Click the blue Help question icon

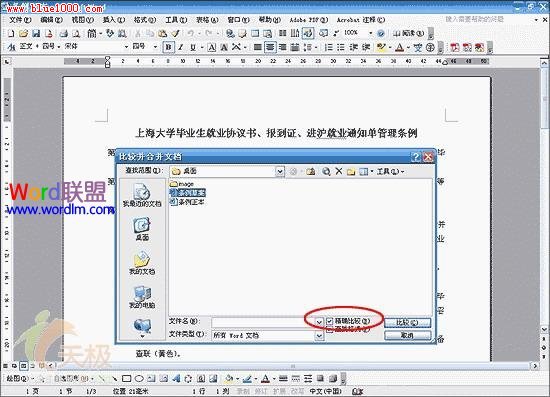pyautogui.click(x=381, y=33)
